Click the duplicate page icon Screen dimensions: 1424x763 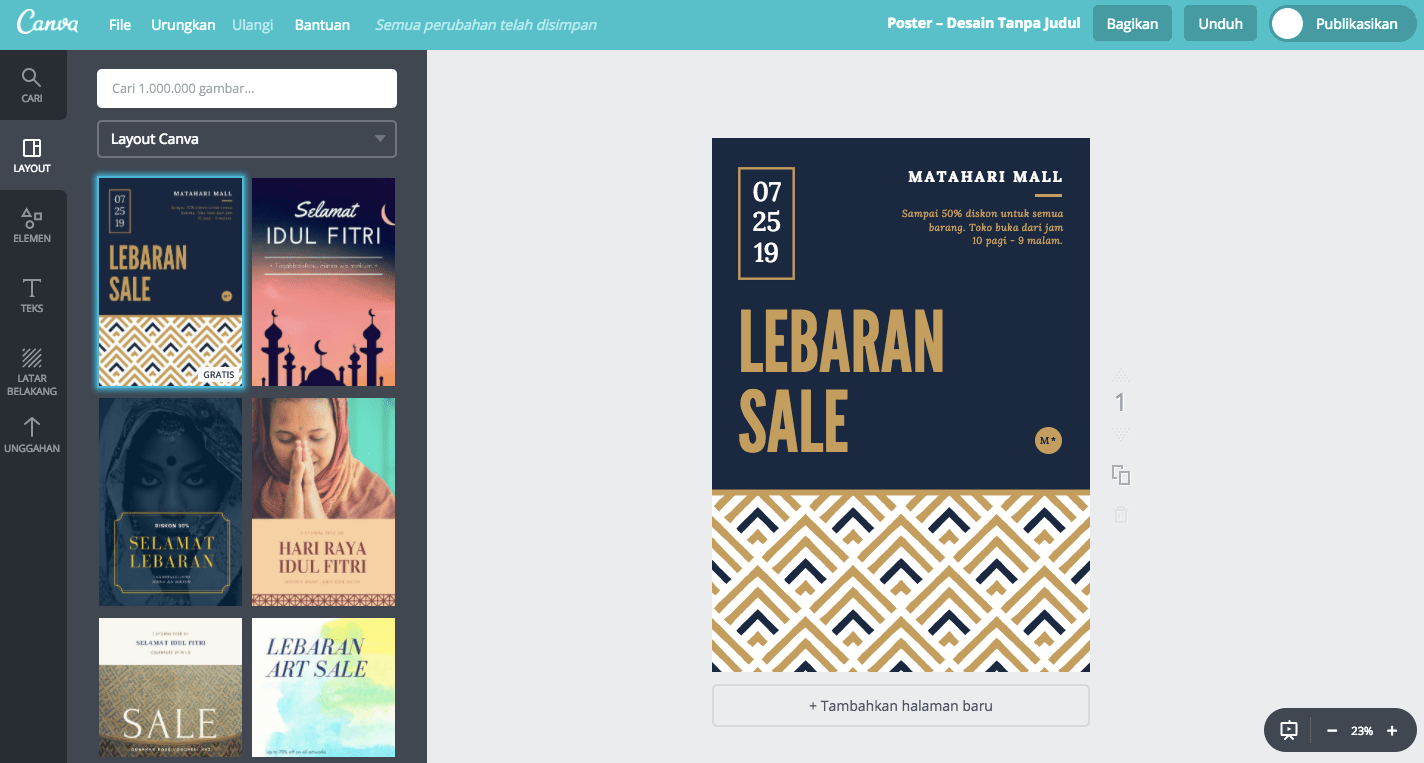click(x=1121, y=475)
